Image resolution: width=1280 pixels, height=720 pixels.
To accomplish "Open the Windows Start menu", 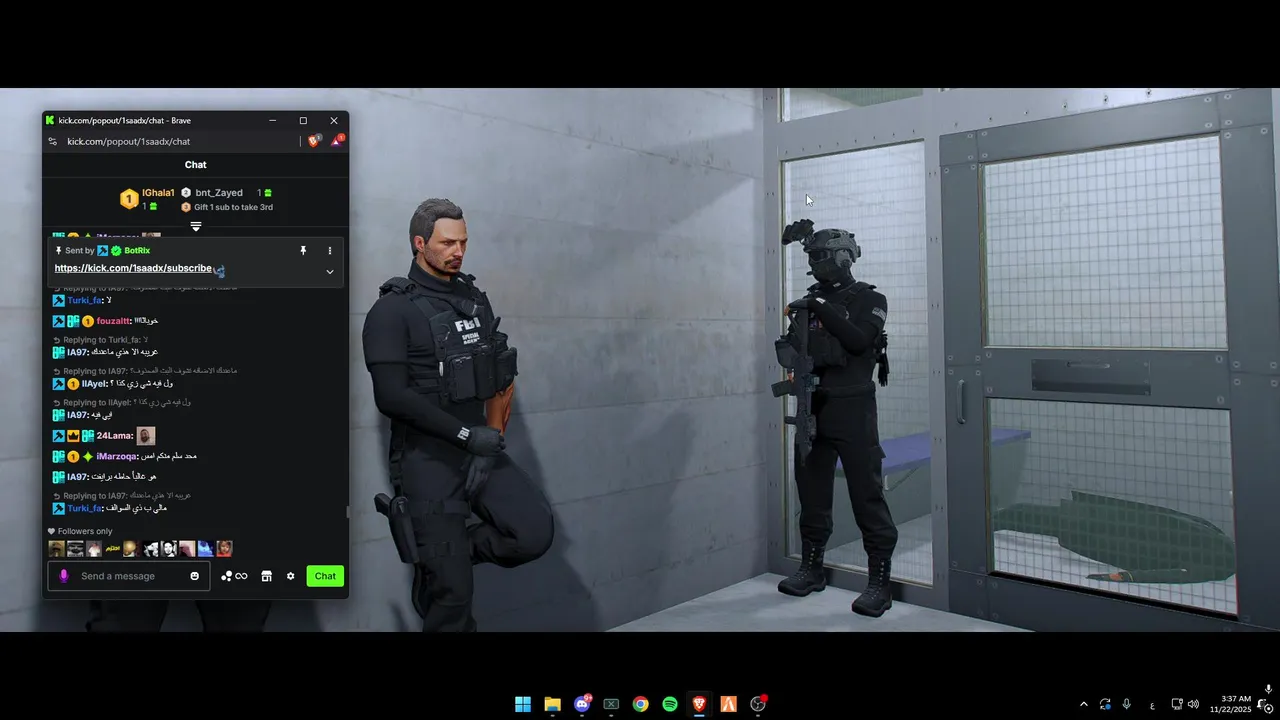I will pos(523,704).
